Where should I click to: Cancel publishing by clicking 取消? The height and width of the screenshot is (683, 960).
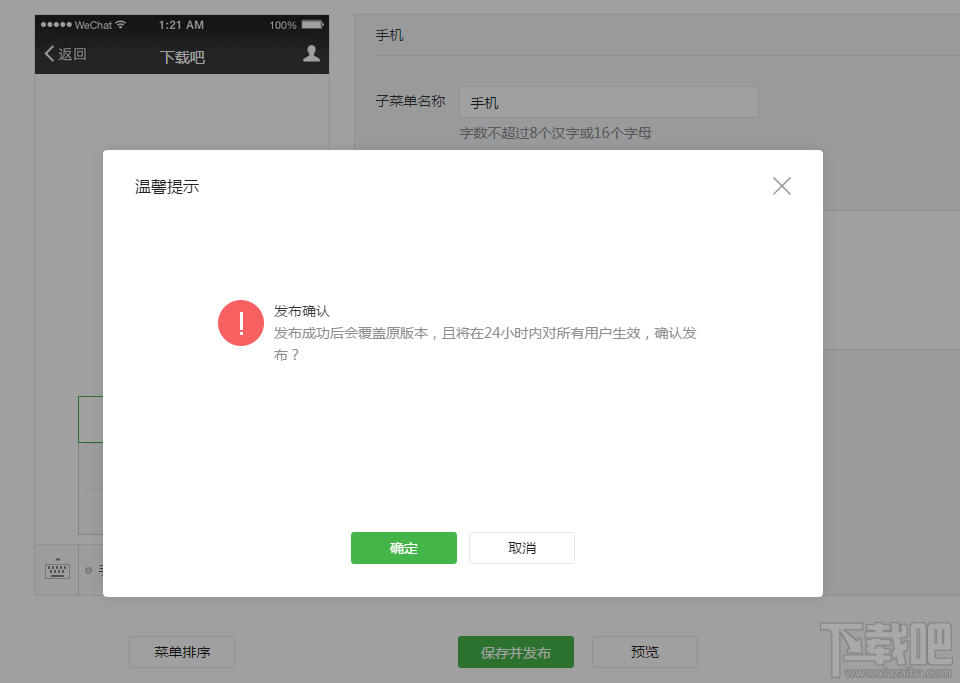(521, 548)
